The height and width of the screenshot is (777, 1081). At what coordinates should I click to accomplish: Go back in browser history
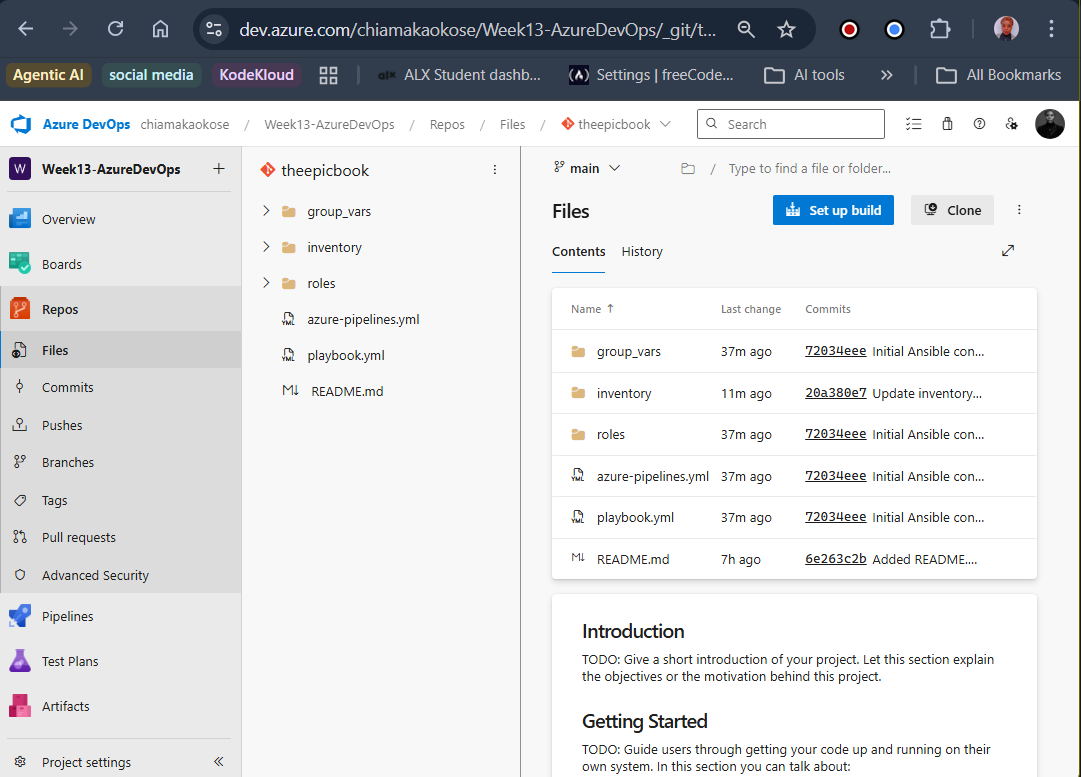click(x=26, y=29)
